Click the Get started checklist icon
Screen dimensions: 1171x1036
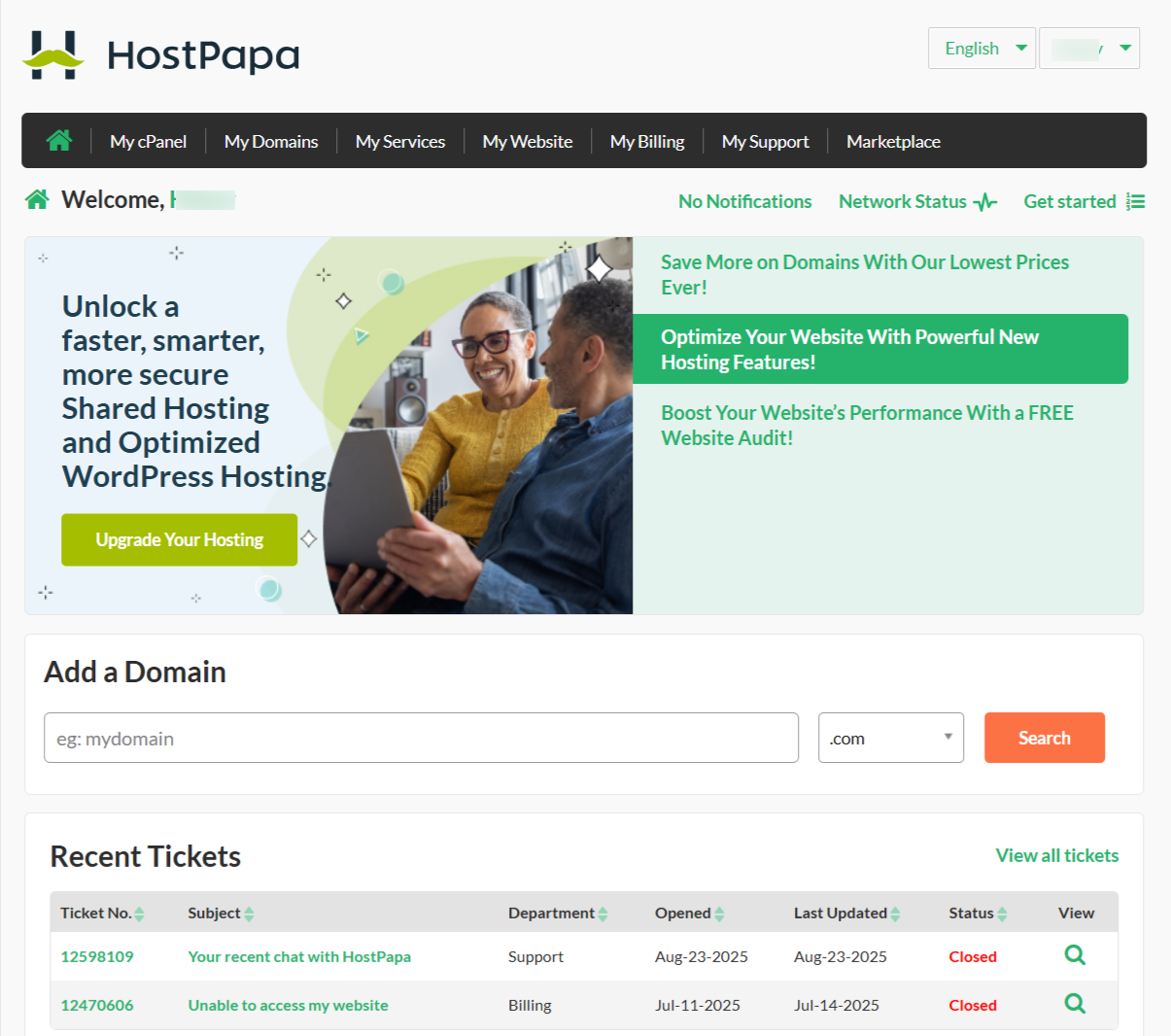point(1135,201)
